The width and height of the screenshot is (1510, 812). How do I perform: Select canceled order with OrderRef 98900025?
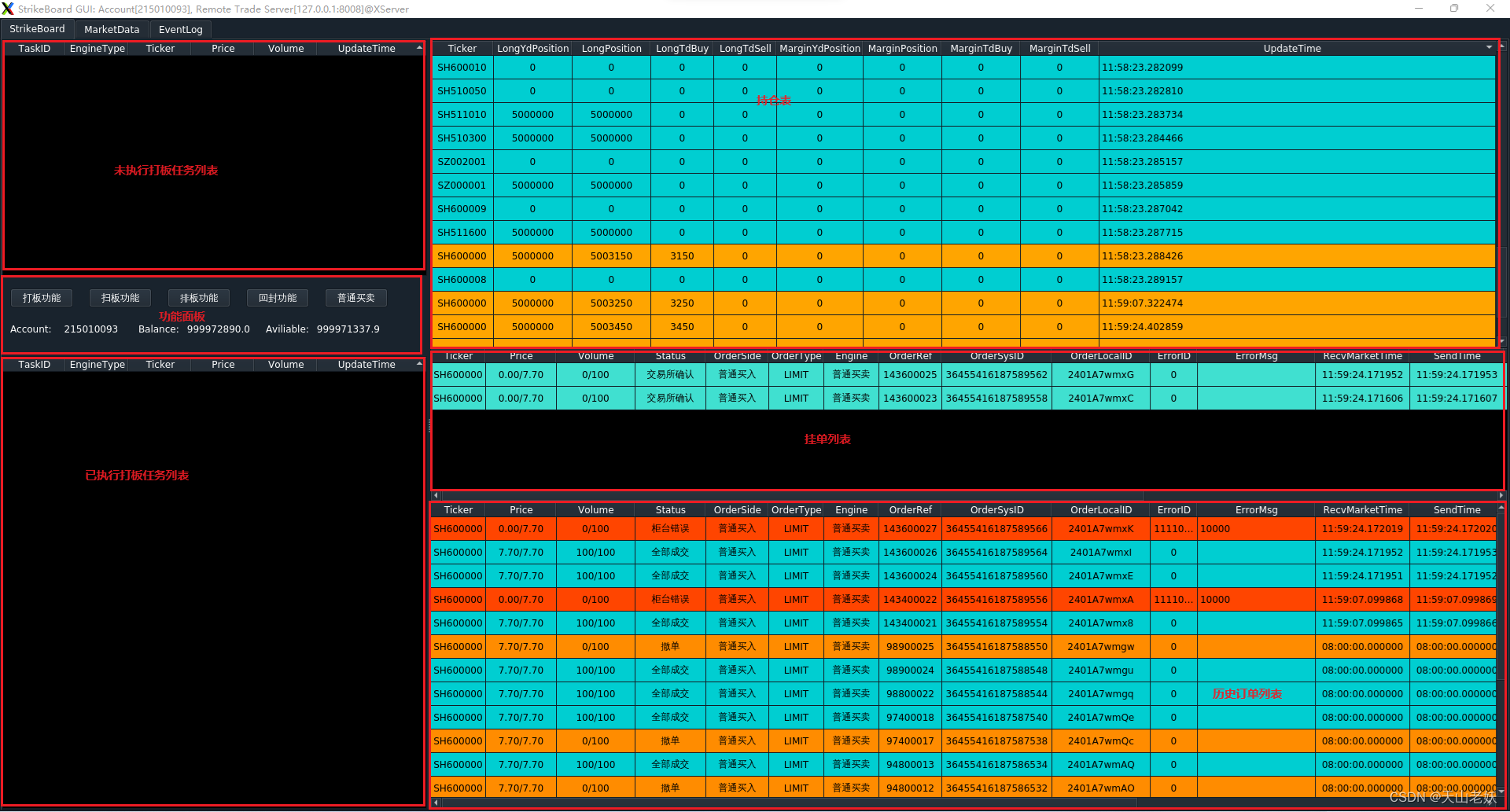pyautogui.click(x=963, y=647)
